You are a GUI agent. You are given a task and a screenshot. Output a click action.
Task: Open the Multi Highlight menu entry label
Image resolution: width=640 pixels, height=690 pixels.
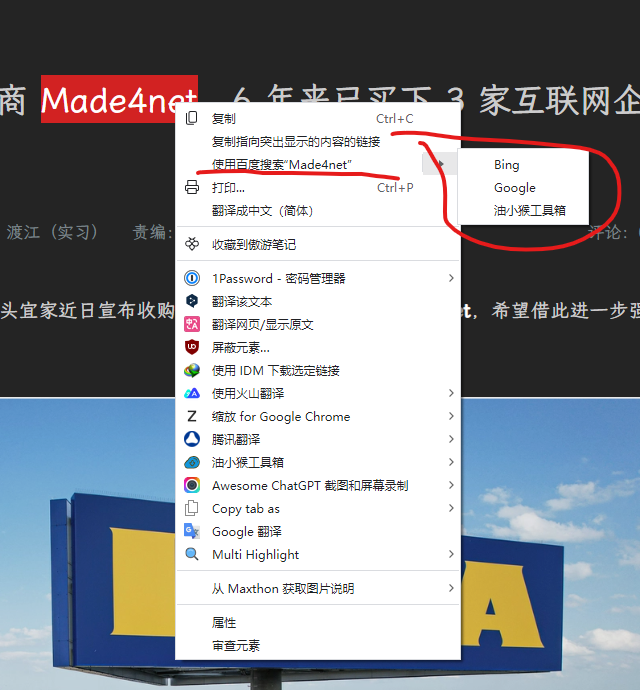pyautogui.click(x=255, y=554)
